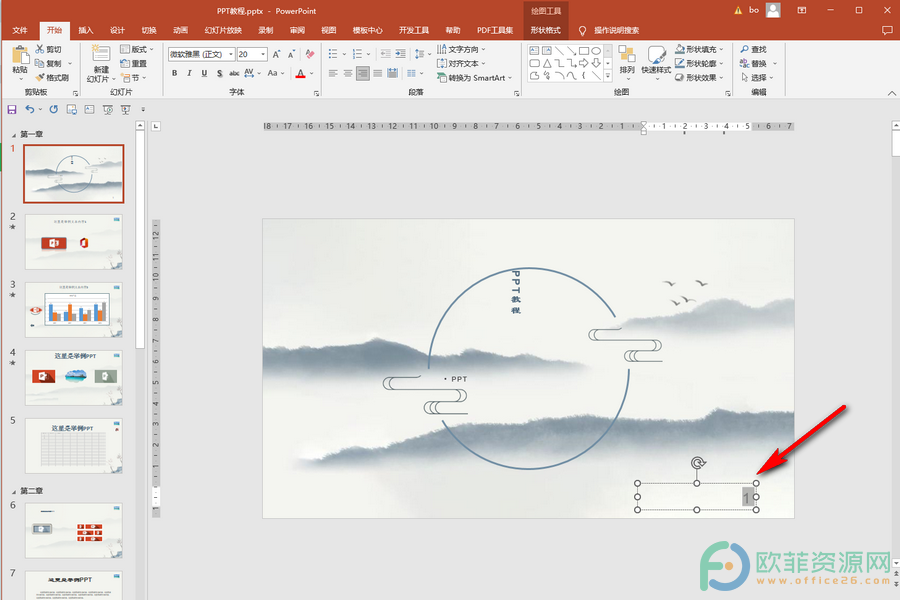Click the rotate handle above selected textbox
Viewport: 900px width, 600px height.
pos(697,463)
